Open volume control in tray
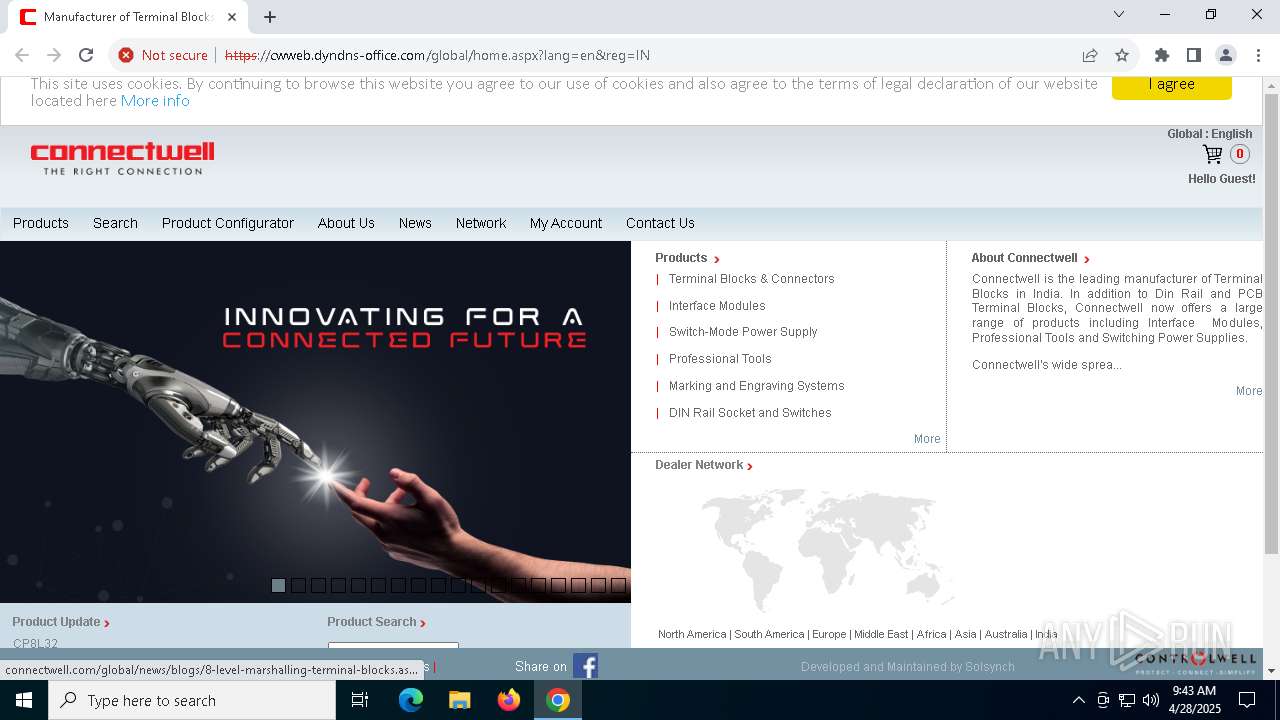 point(1151,700)
